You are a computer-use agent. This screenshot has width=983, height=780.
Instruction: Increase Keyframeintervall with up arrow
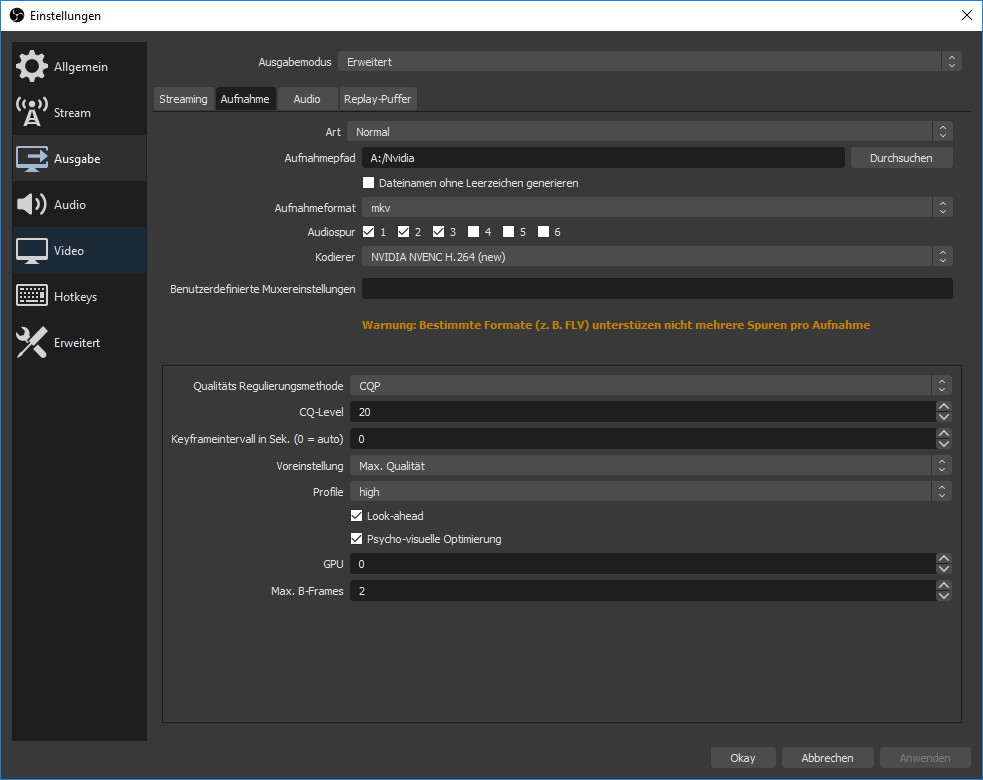point(944,434)
